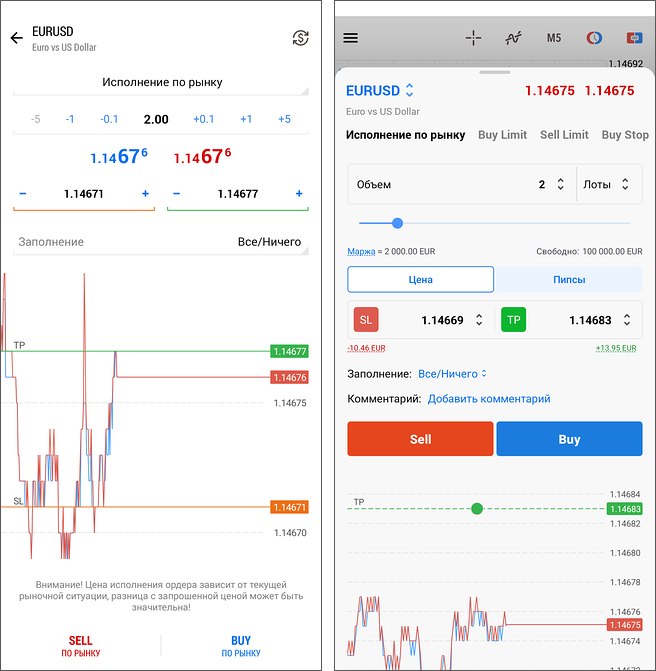Select the Исполнение по рынку tab
The image size is (656, 671).
(405, 135)
